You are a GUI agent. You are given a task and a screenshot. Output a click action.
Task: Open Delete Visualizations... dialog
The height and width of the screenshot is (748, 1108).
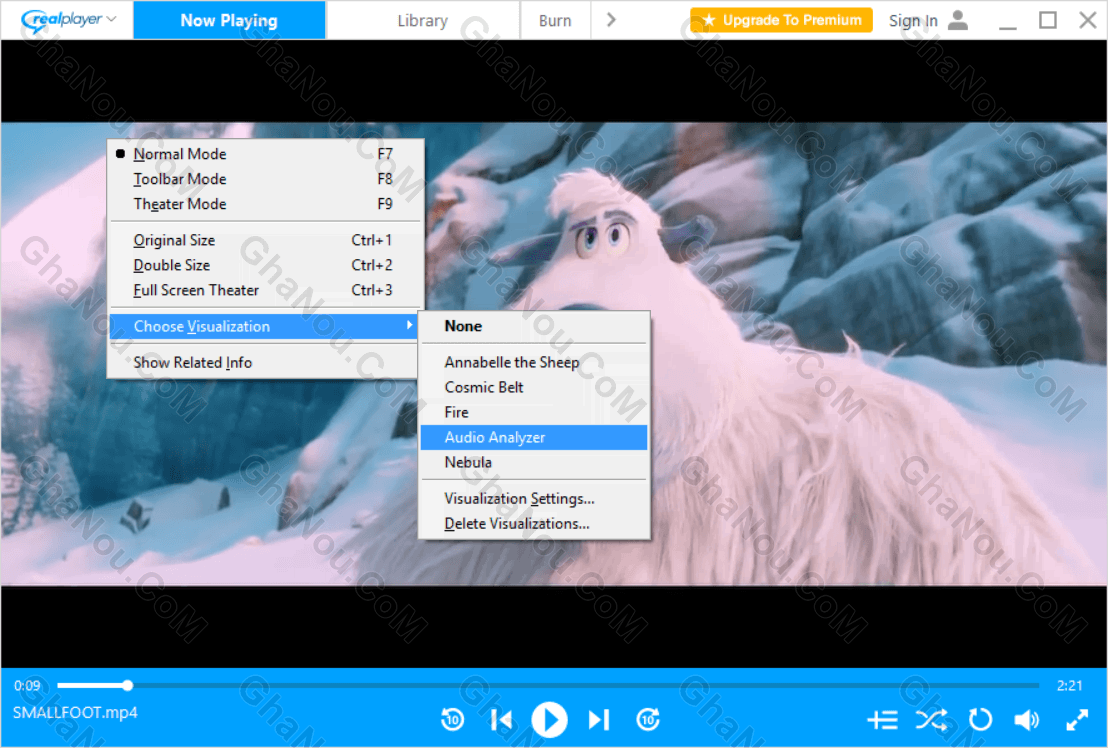click(x=534, y=523)
